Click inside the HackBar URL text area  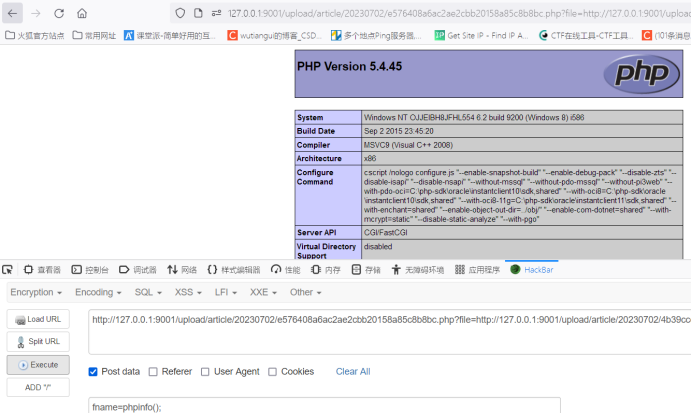click(390, 332)
